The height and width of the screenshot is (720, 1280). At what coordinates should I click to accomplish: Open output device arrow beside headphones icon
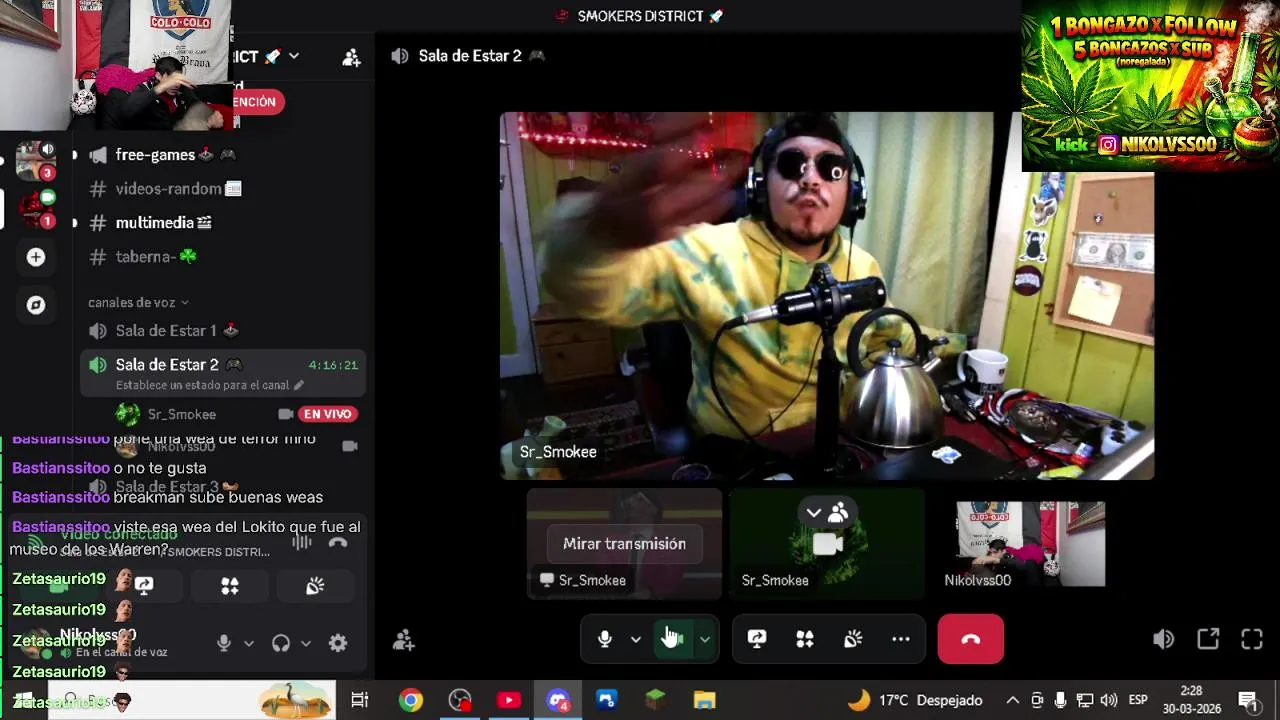coord(306,643)
